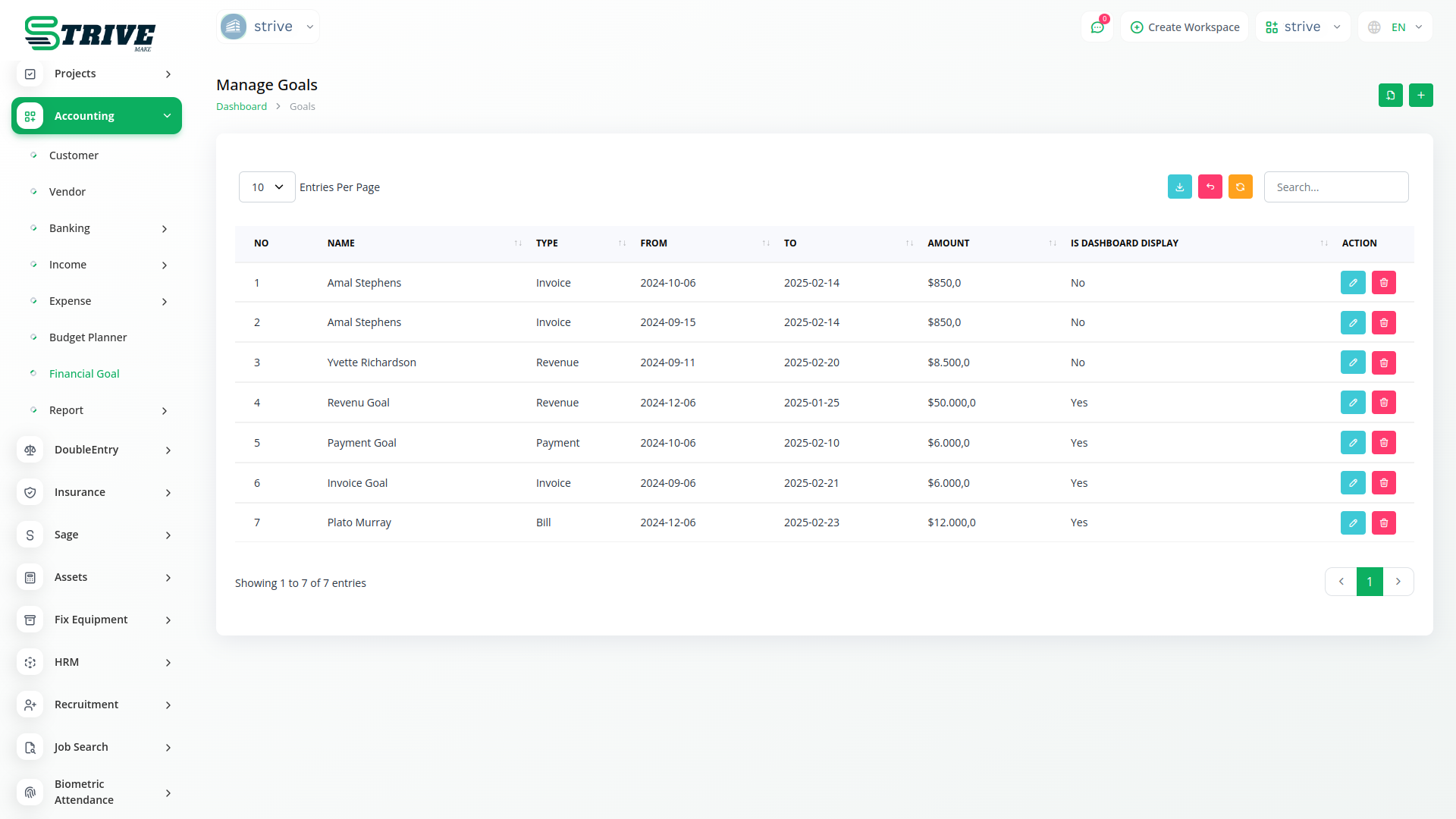Edit the Payment Goal entry

click(1352, 443)
